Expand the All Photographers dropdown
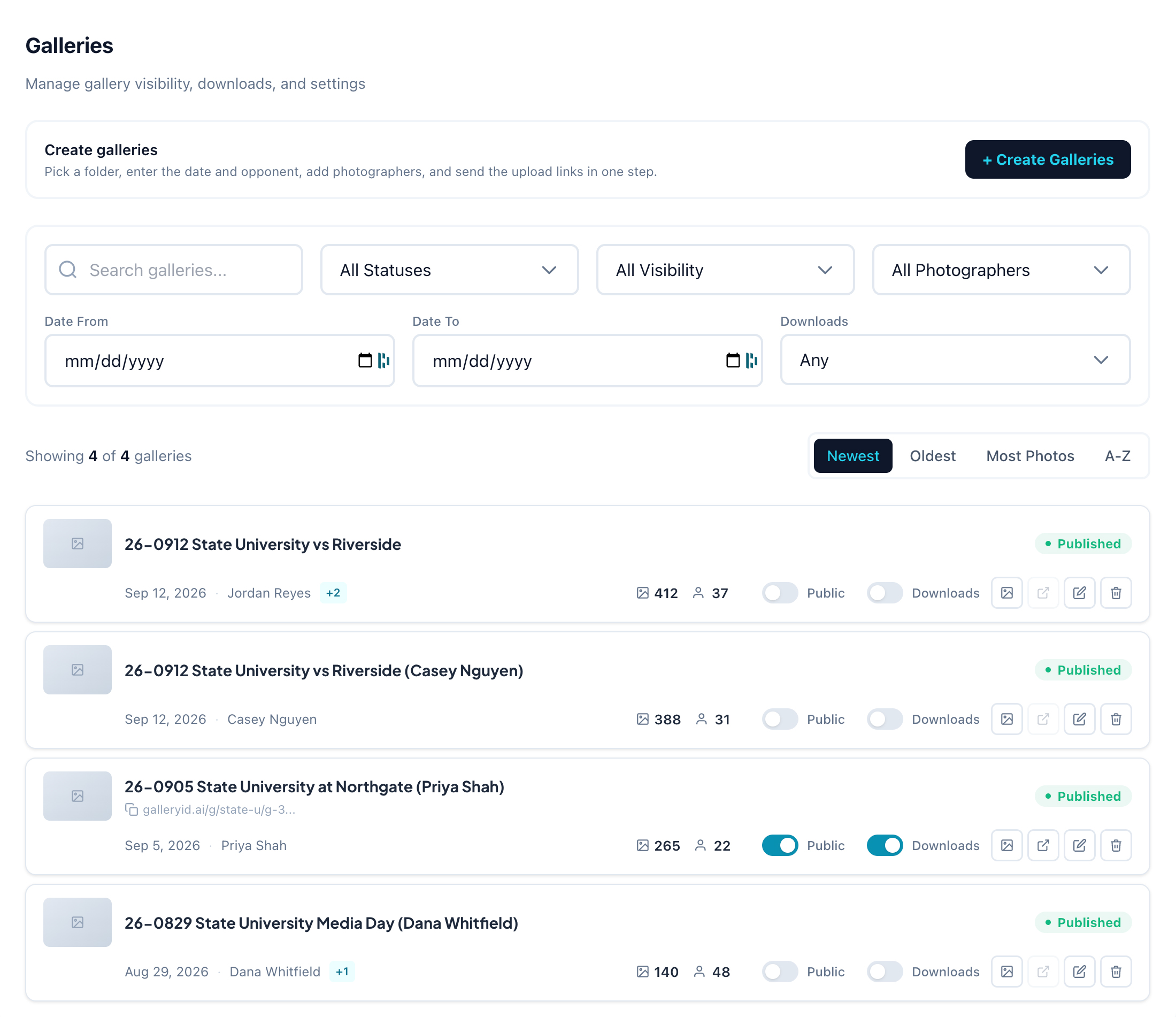Screen dimensions: 1176x1017 [x=1001, y=270]
